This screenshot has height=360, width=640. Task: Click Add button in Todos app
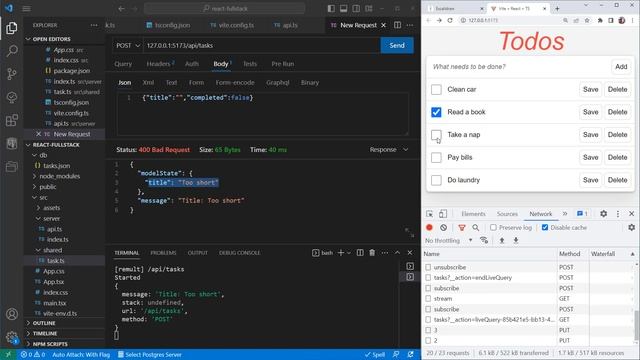click(621, 67)
